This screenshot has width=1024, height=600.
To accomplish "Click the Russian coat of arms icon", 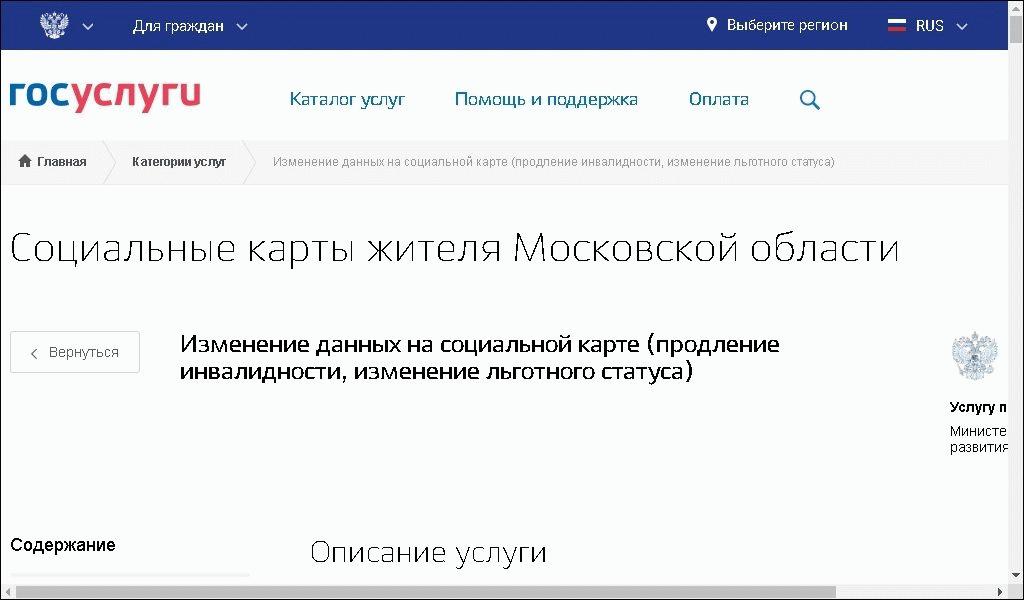I will pyautogui.click(x=54, y=25).
